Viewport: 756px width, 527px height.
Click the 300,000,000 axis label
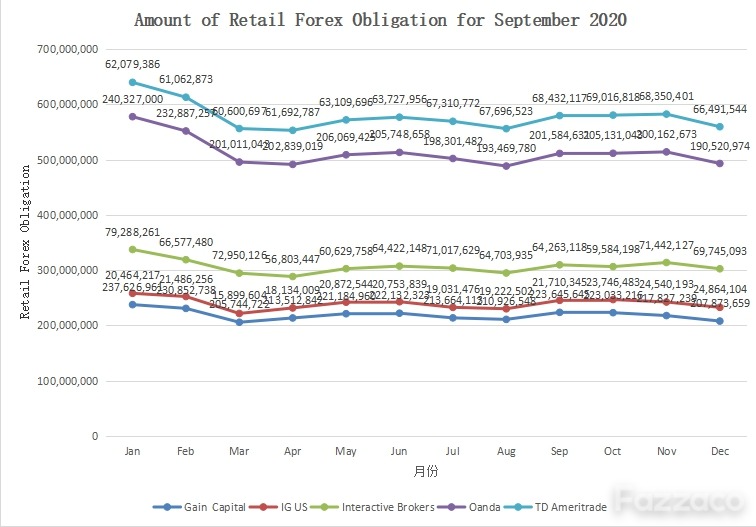68,270
